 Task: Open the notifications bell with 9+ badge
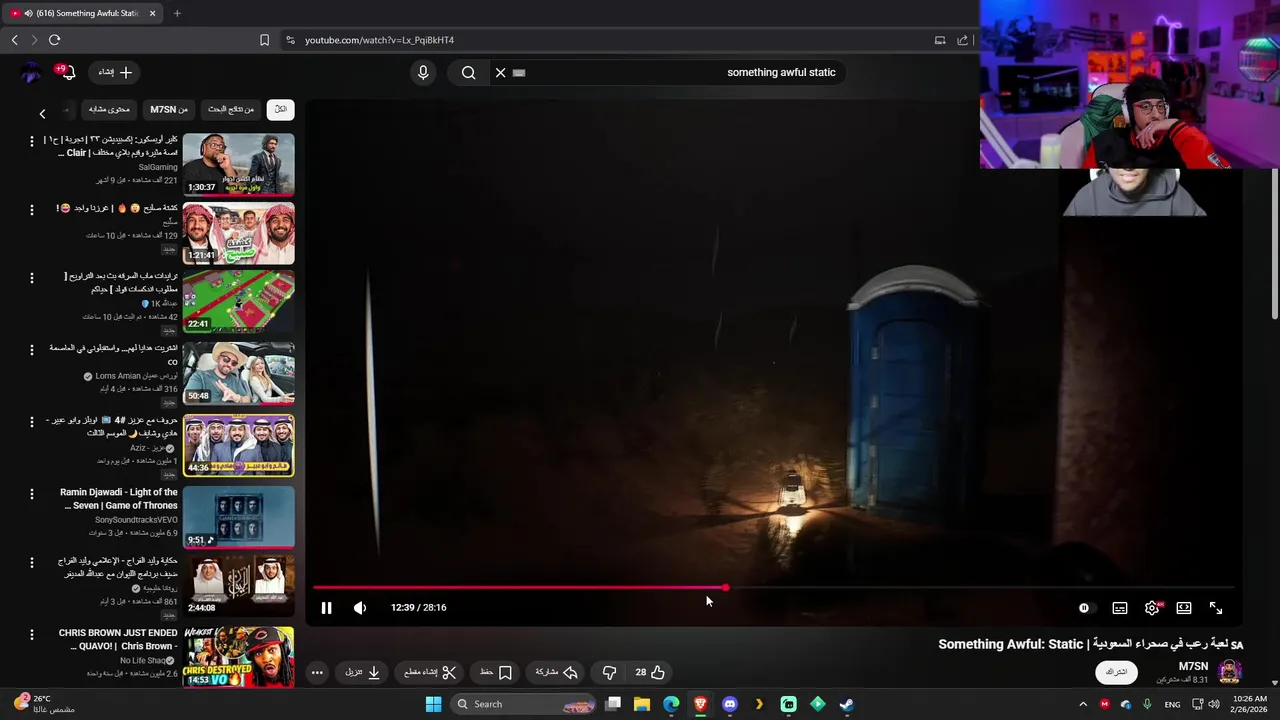pyautogui.click(x=66, y=72)
